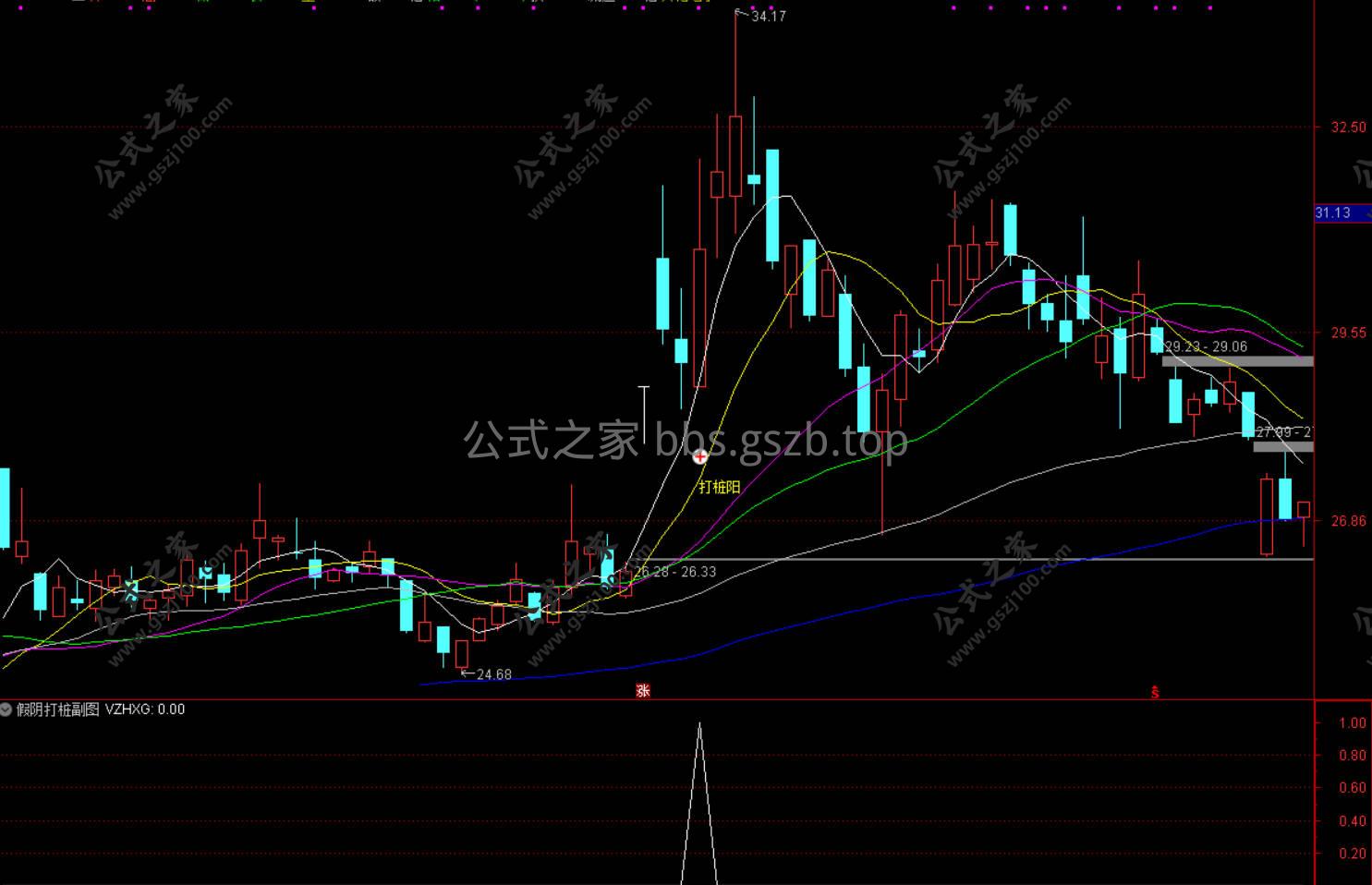Open the red 涨 info marker
This screenshot has width=1372, height=885.
point(643,690)
